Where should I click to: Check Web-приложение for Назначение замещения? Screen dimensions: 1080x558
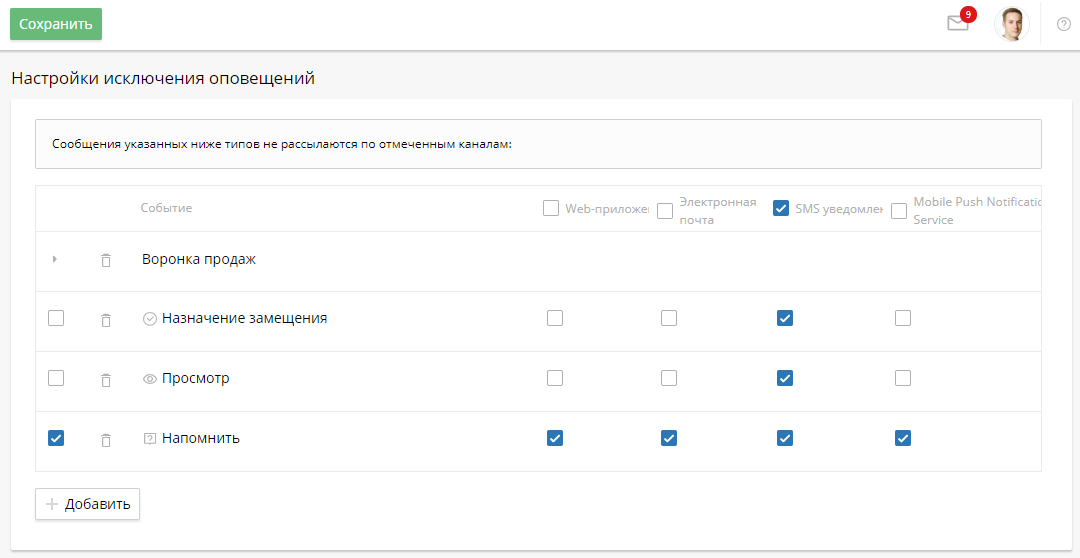click(554, 318)
